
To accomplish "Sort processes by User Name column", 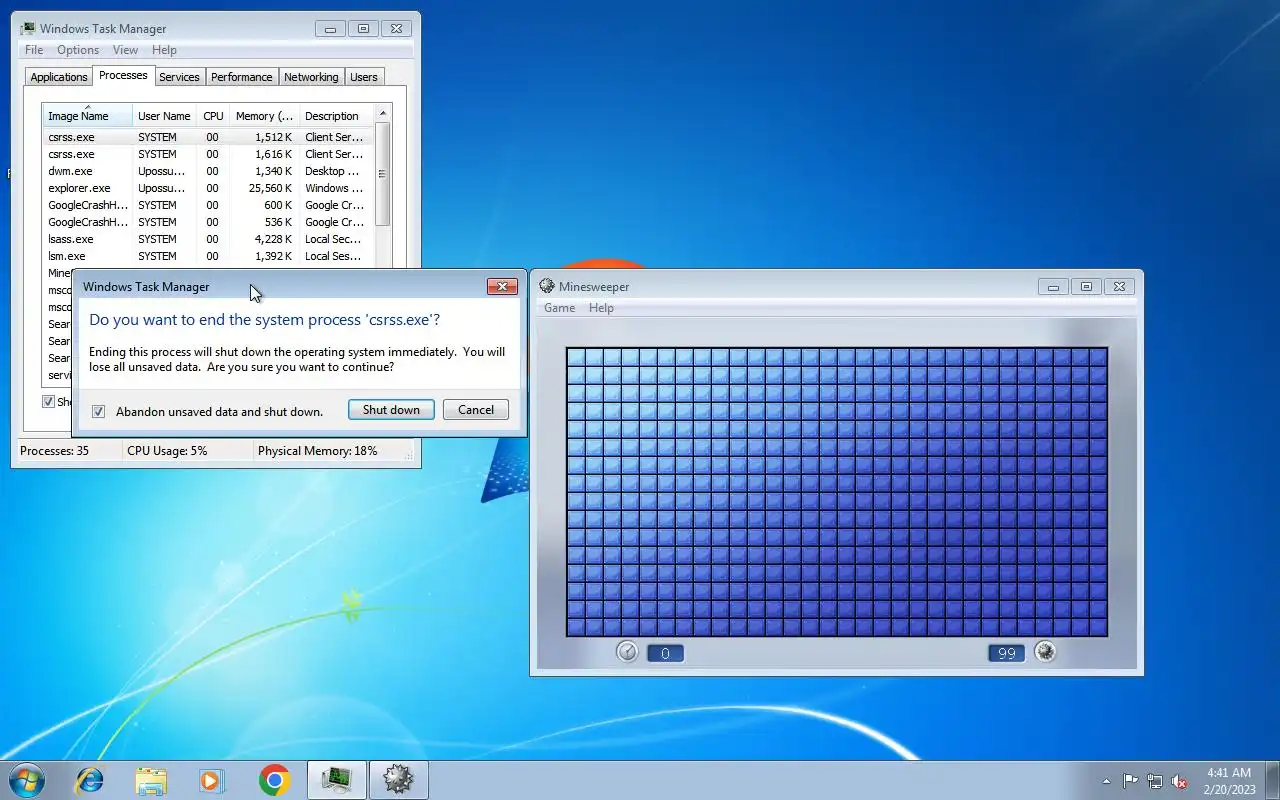I will coord(164,115).
